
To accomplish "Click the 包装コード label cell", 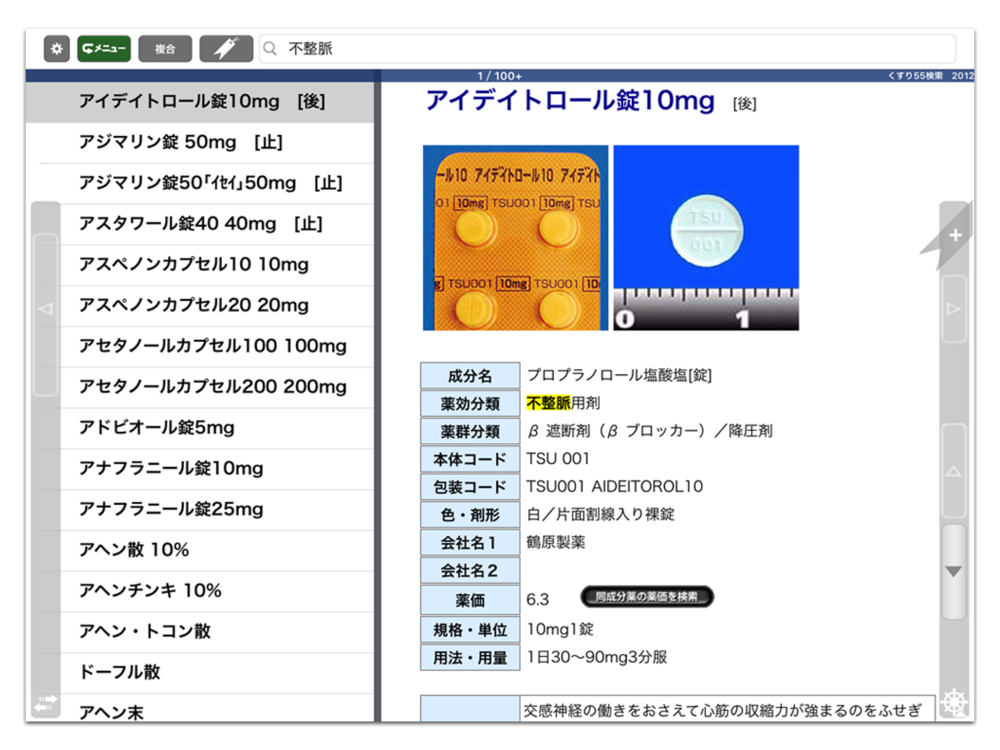I will 470,487.
